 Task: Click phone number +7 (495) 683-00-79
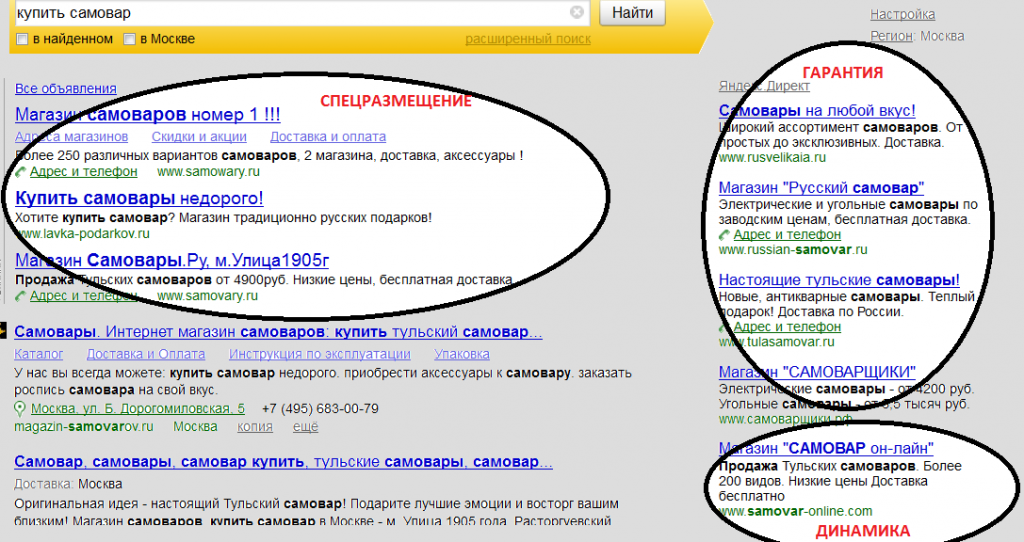320,409
